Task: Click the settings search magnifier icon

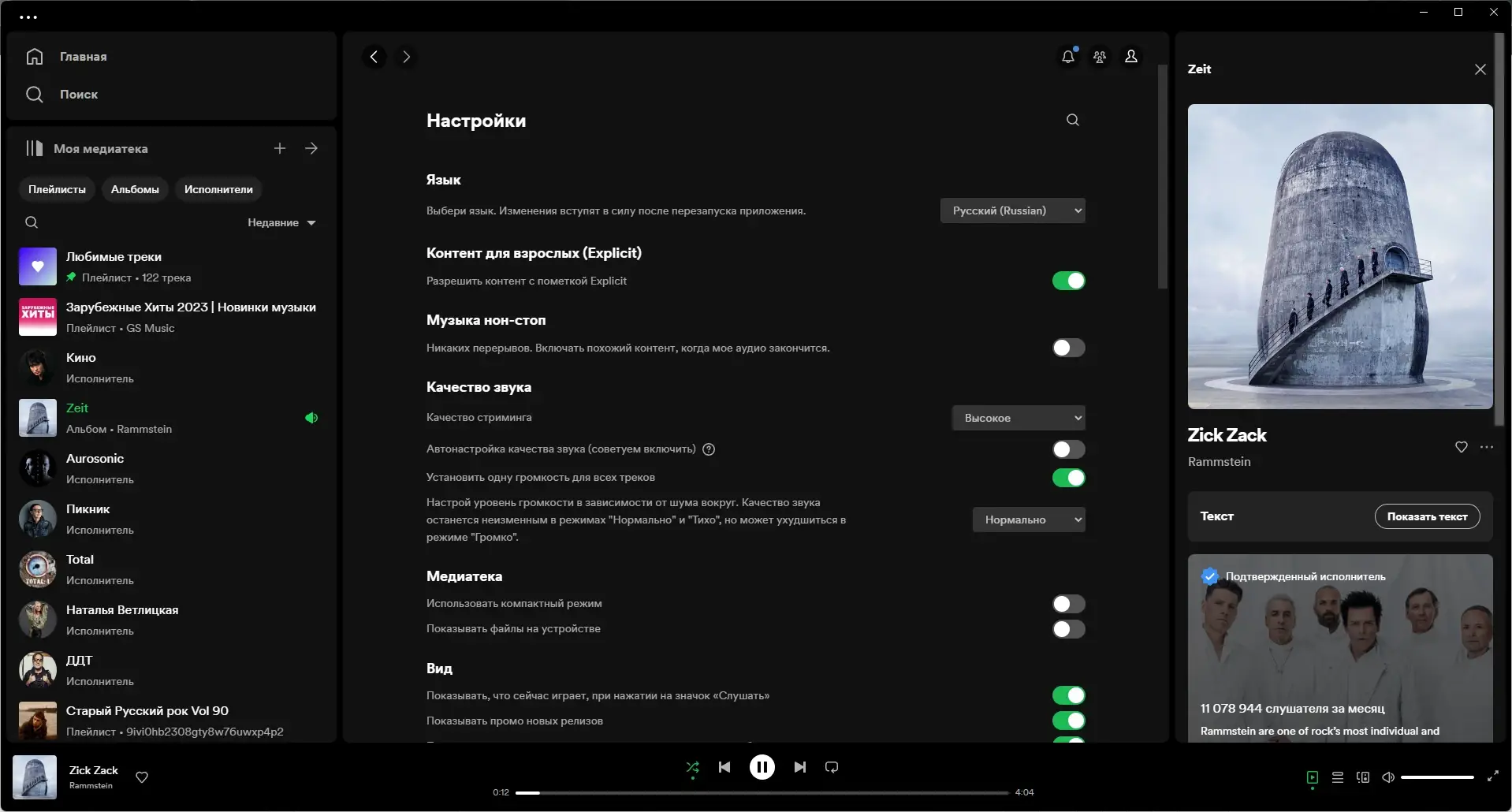Action: pos(1073,120)
